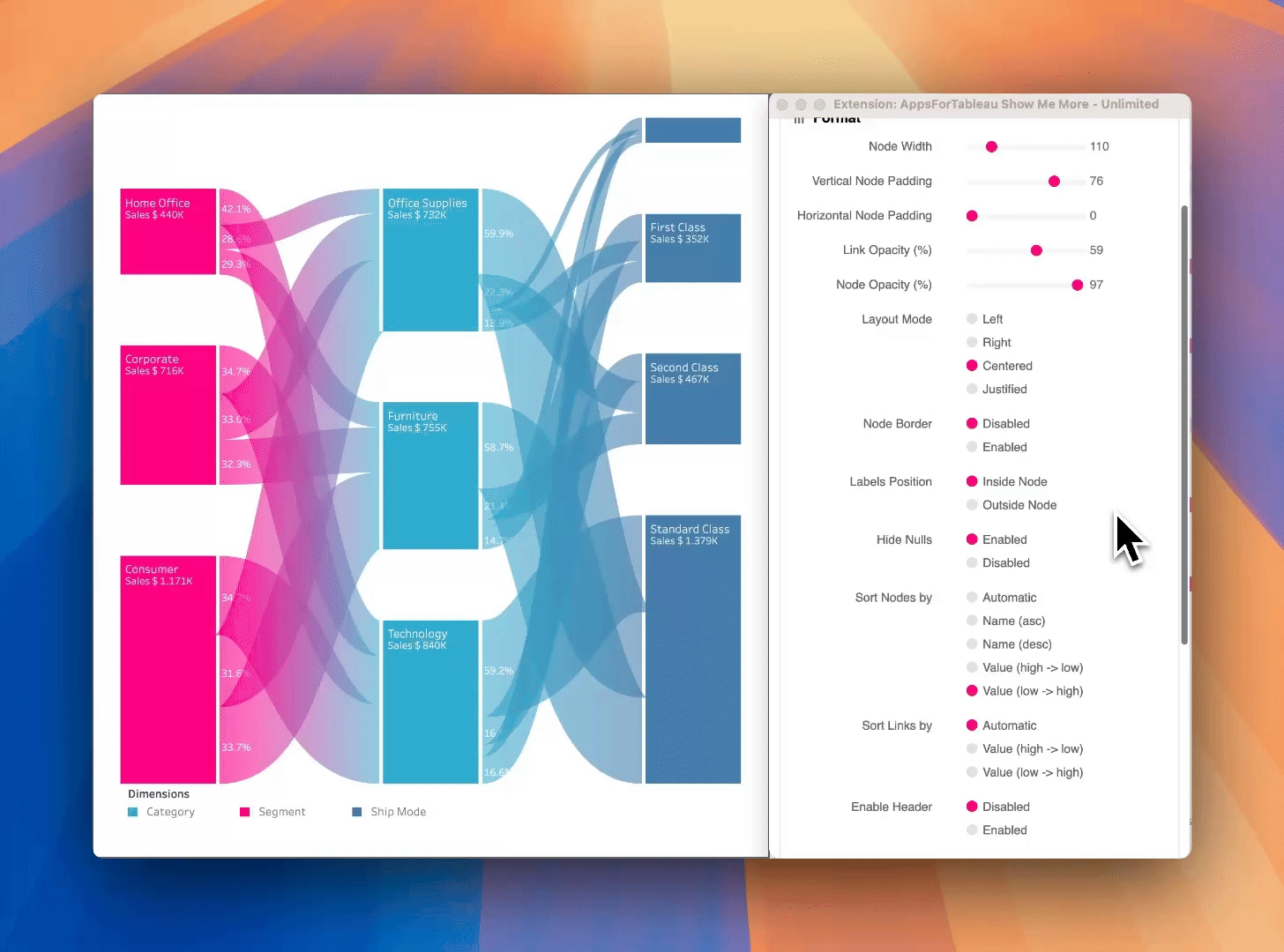Click the Category legend color swatch
1284x952 pixels.
coord(133,812)
